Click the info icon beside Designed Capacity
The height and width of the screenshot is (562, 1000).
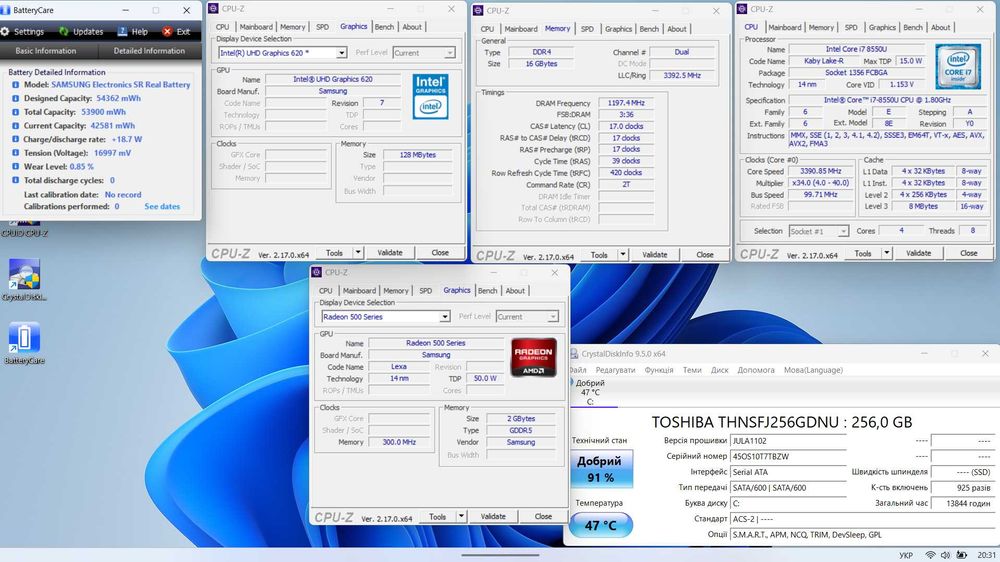pyautogui.click(x=15, y=98)
